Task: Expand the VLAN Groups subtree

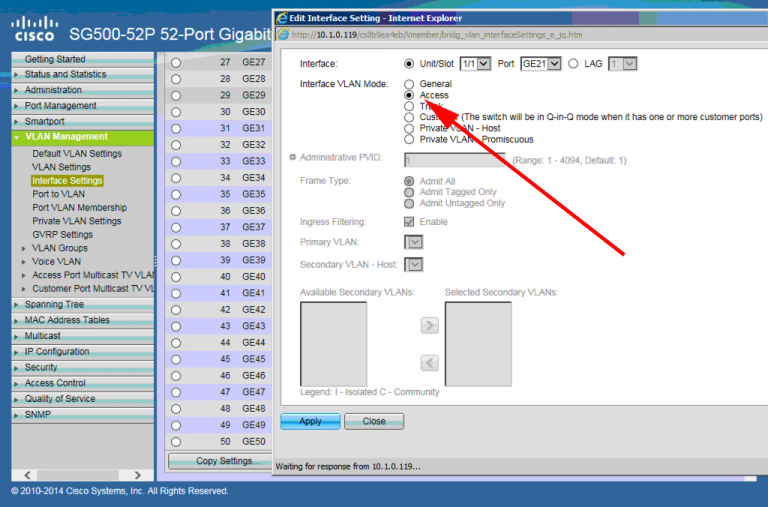Action: [x=24, y=249]
